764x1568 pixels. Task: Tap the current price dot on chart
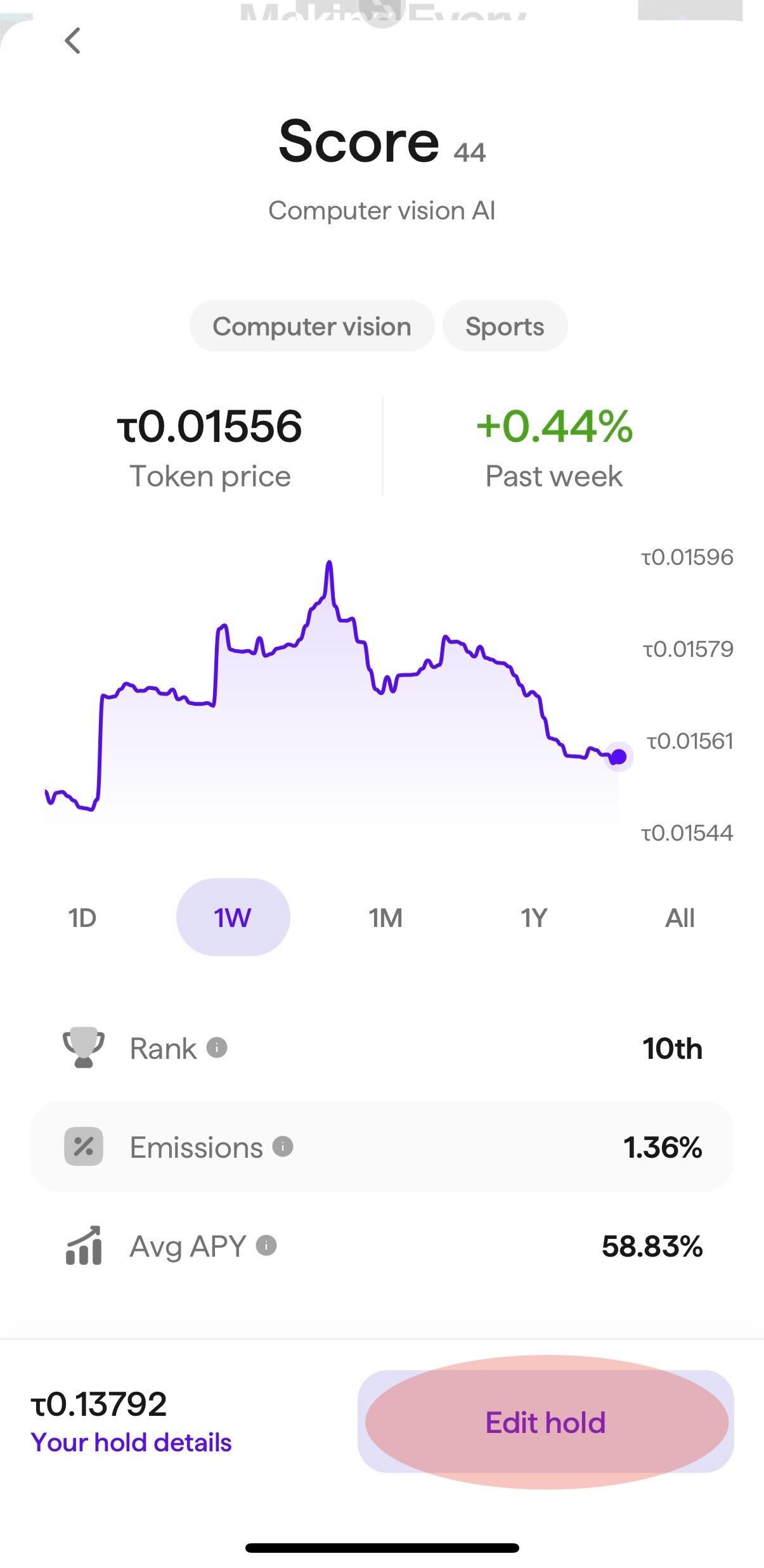point(619,756)
